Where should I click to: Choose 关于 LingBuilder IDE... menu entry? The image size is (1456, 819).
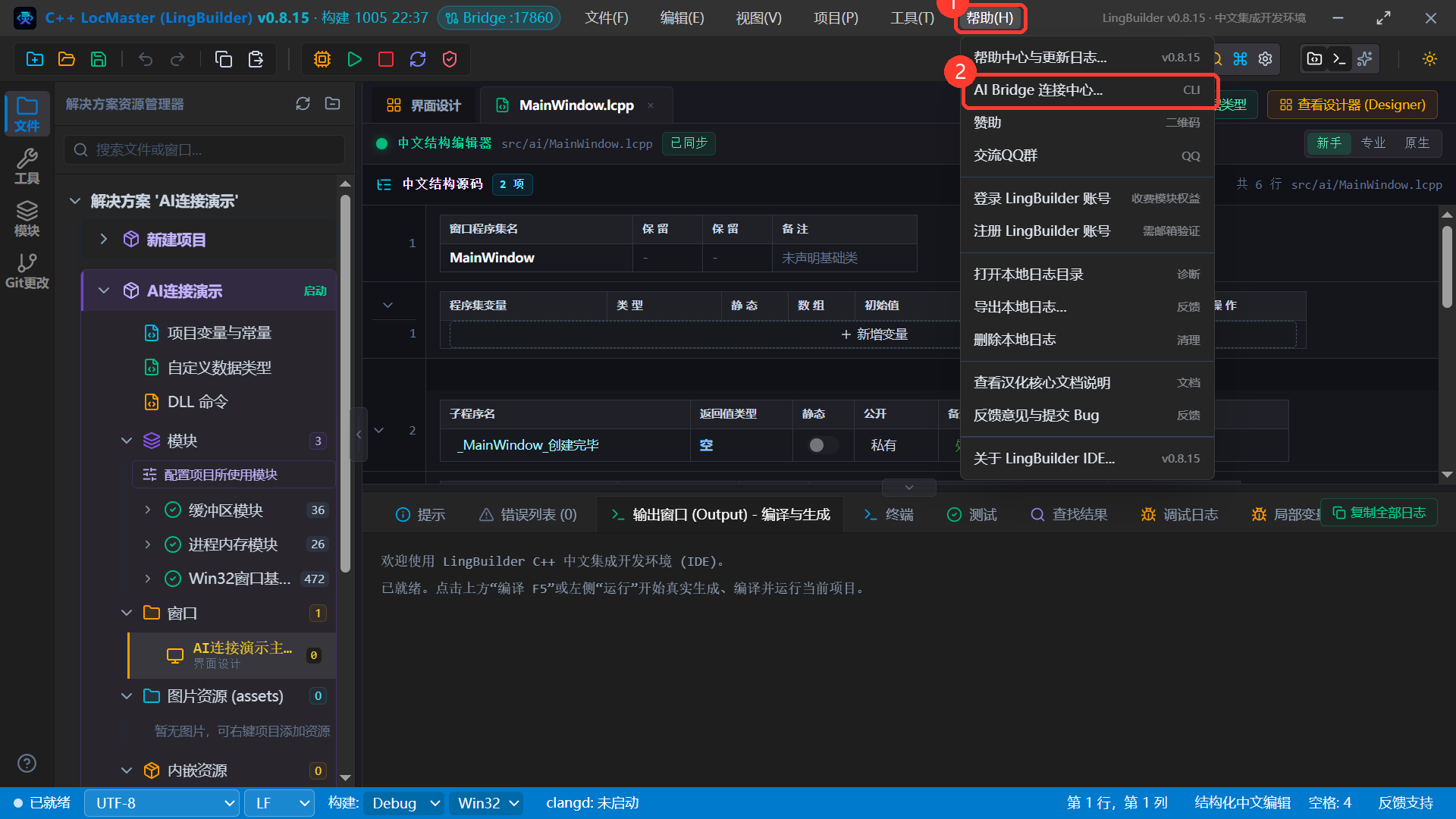1087,458
